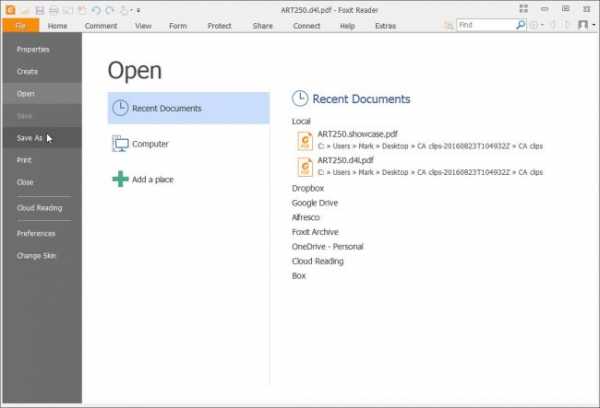Open recent file ART250.showcase.pdf
Screen dimensions: 600x408
coord(420,140)
